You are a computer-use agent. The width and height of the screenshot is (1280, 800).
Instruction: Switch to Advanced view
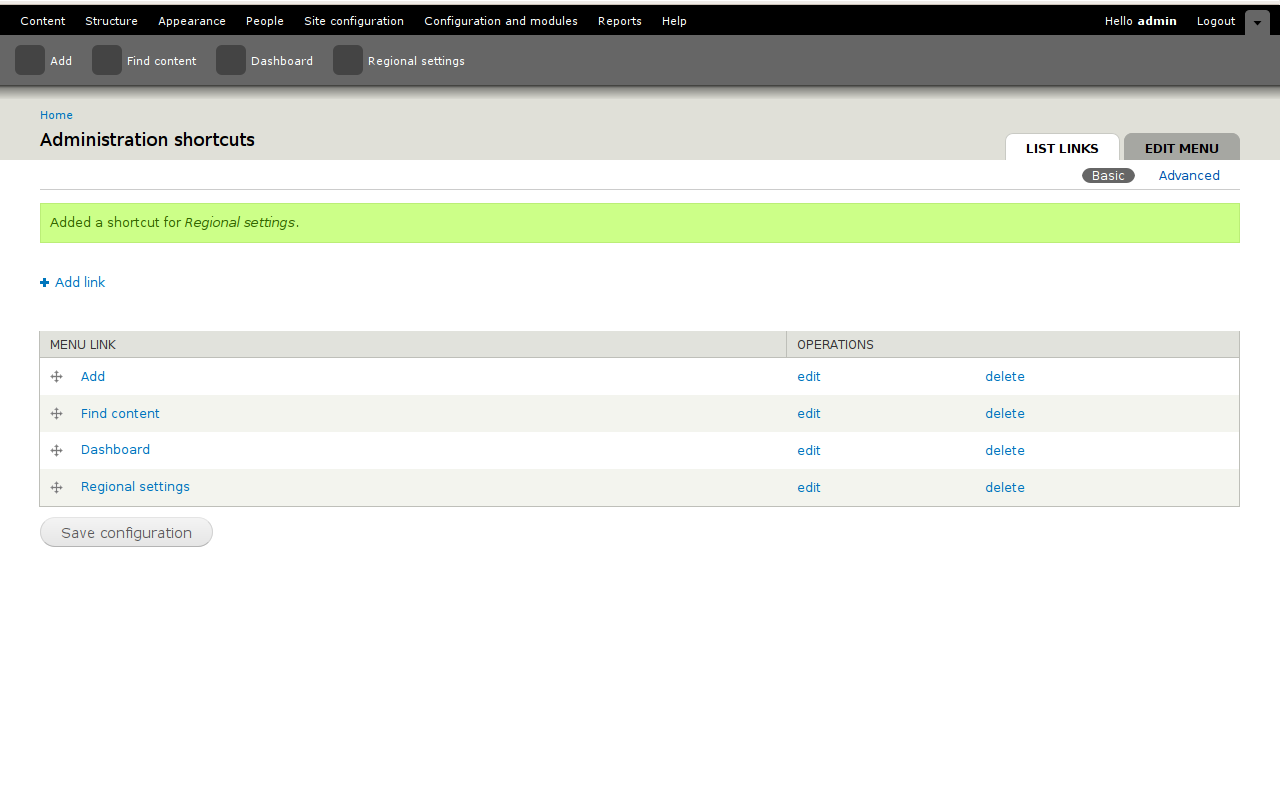1188,176
